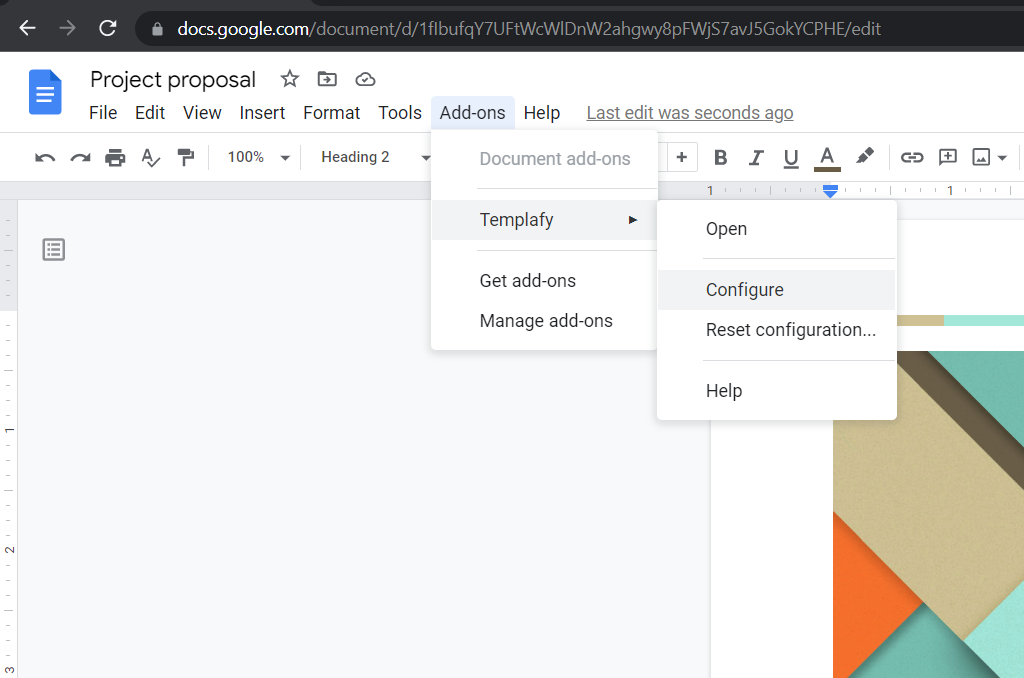The image size is (1024, 678).
Task: Select Manage add-ons
Action: pos(545,321)
